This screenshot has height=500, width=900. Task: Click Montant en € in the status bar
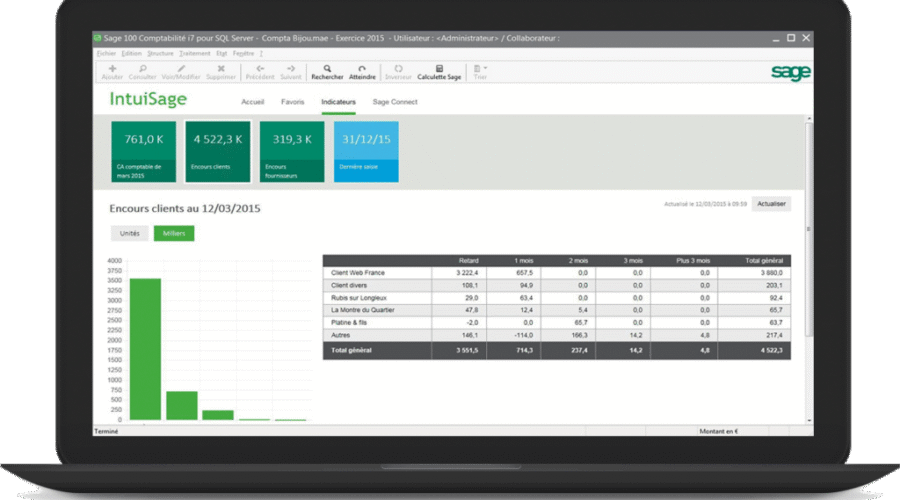(719, 432)
